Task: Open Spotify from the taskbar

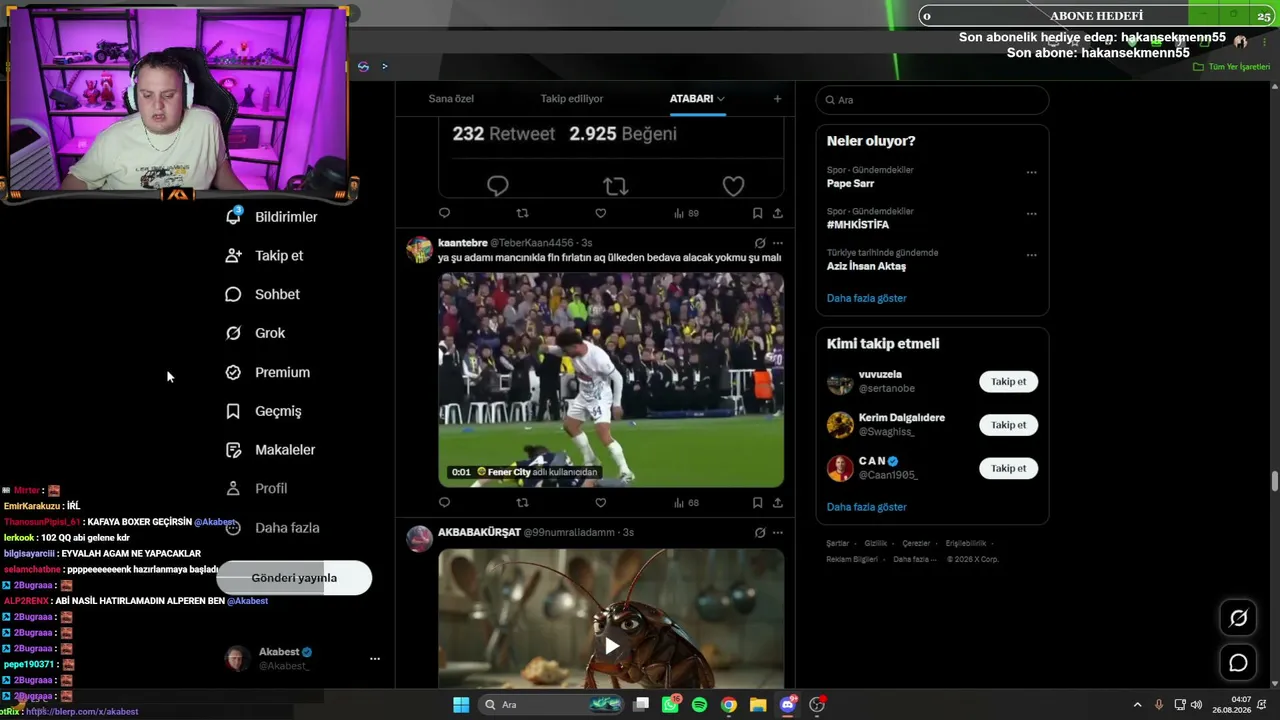Action: (699, 705)
